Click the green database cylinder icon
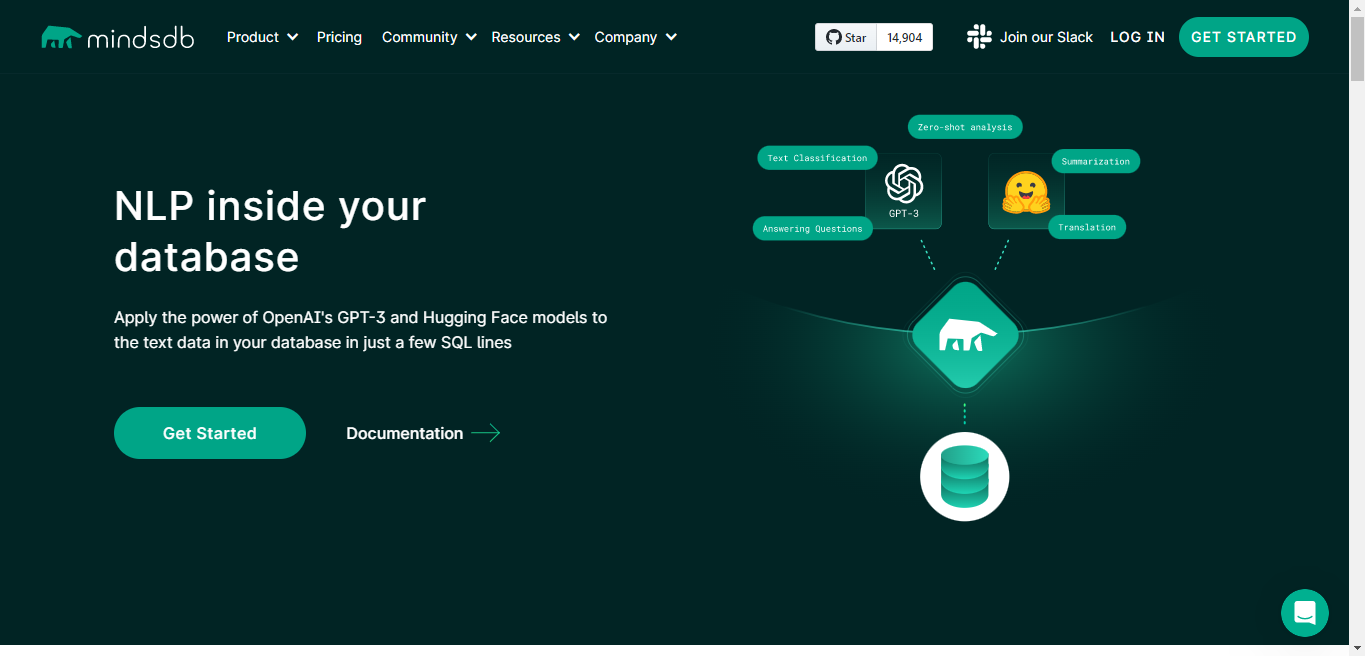 tap(964, 477)
